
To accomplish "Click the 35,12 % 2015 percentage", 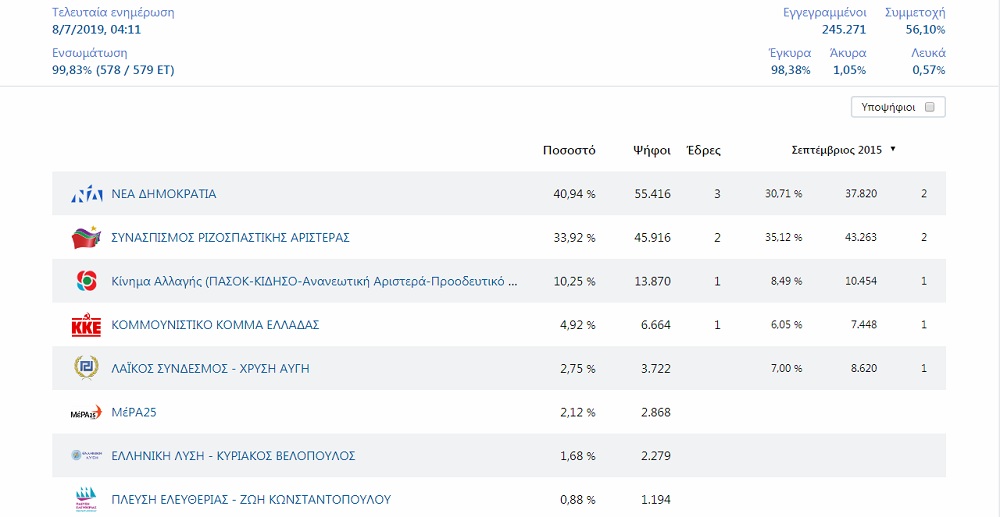I will (x=784, y=238).
